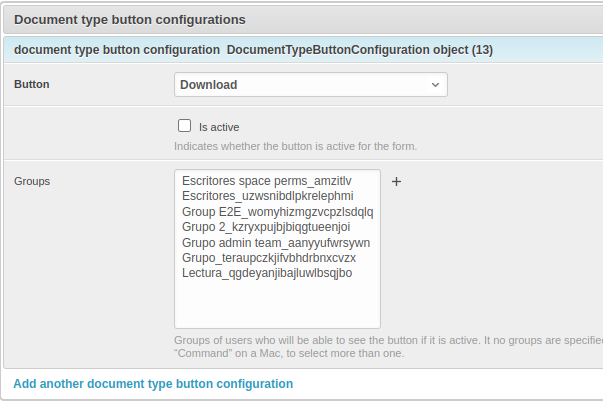The width and height of the screenshot is (603, 408).
Task: Click Add another document type button configuration
Action: point(153,383)
